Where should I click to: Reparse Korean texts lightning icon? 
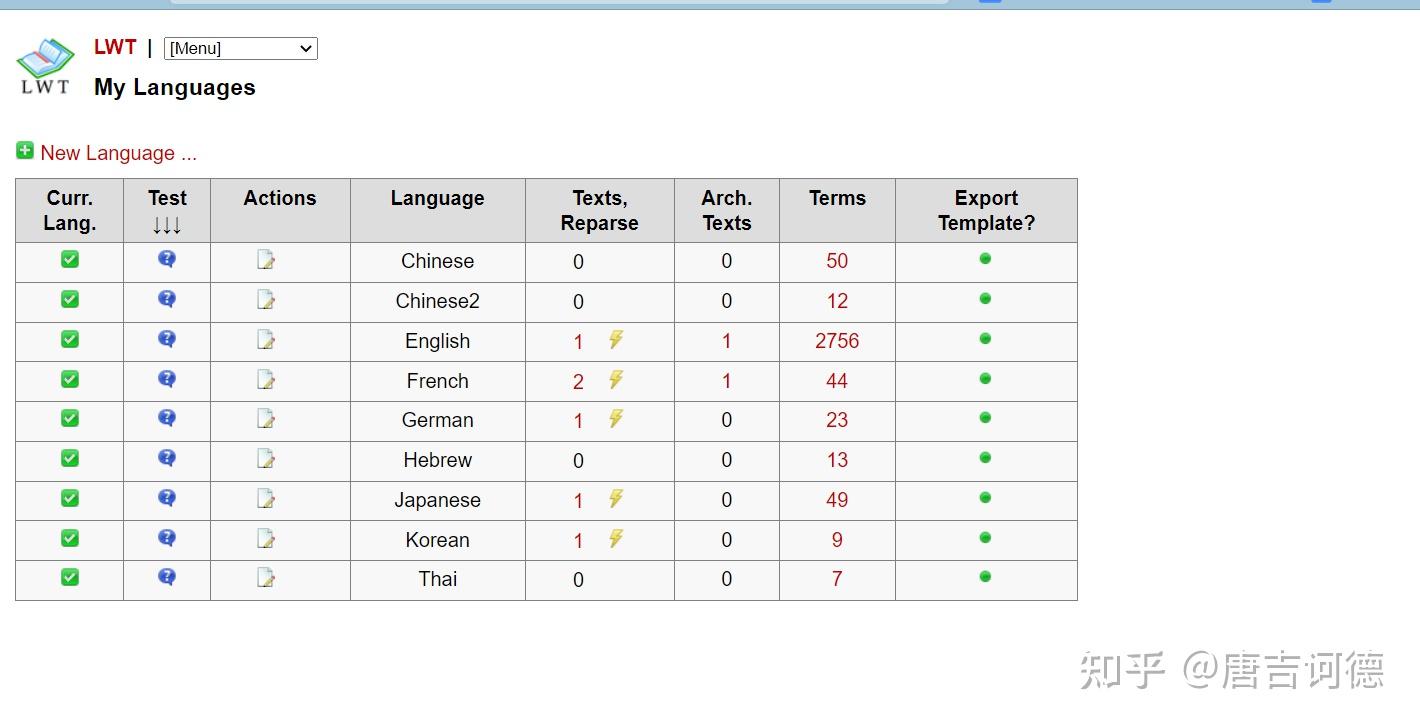point(616,538)
